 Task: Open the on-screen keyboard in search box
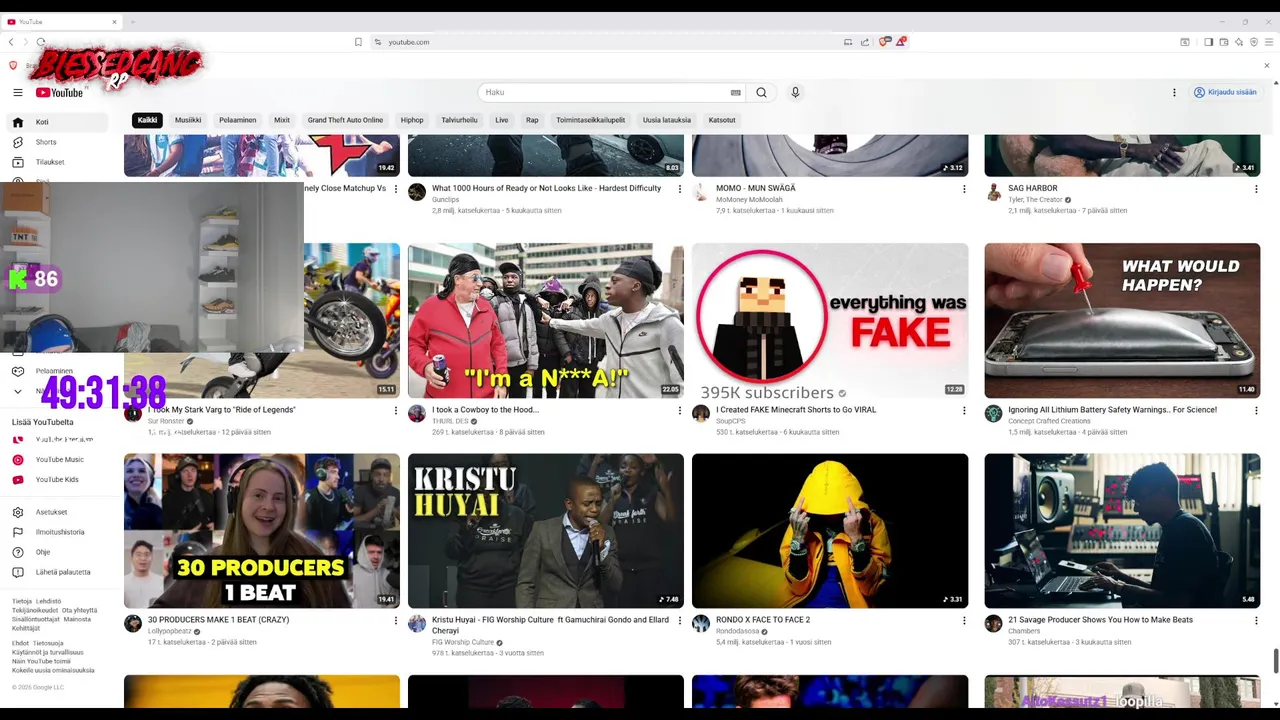(736, 92)
